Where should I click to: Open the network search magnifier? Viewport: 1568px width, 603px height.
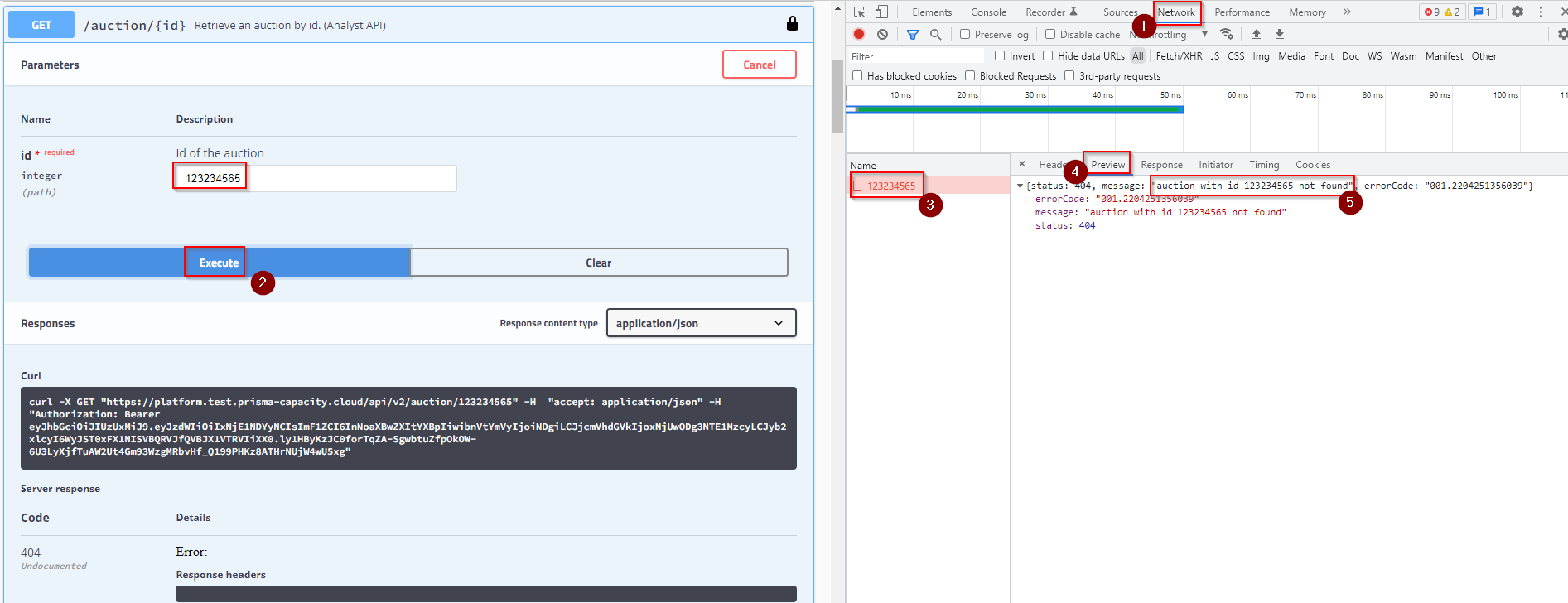point(935,34)
